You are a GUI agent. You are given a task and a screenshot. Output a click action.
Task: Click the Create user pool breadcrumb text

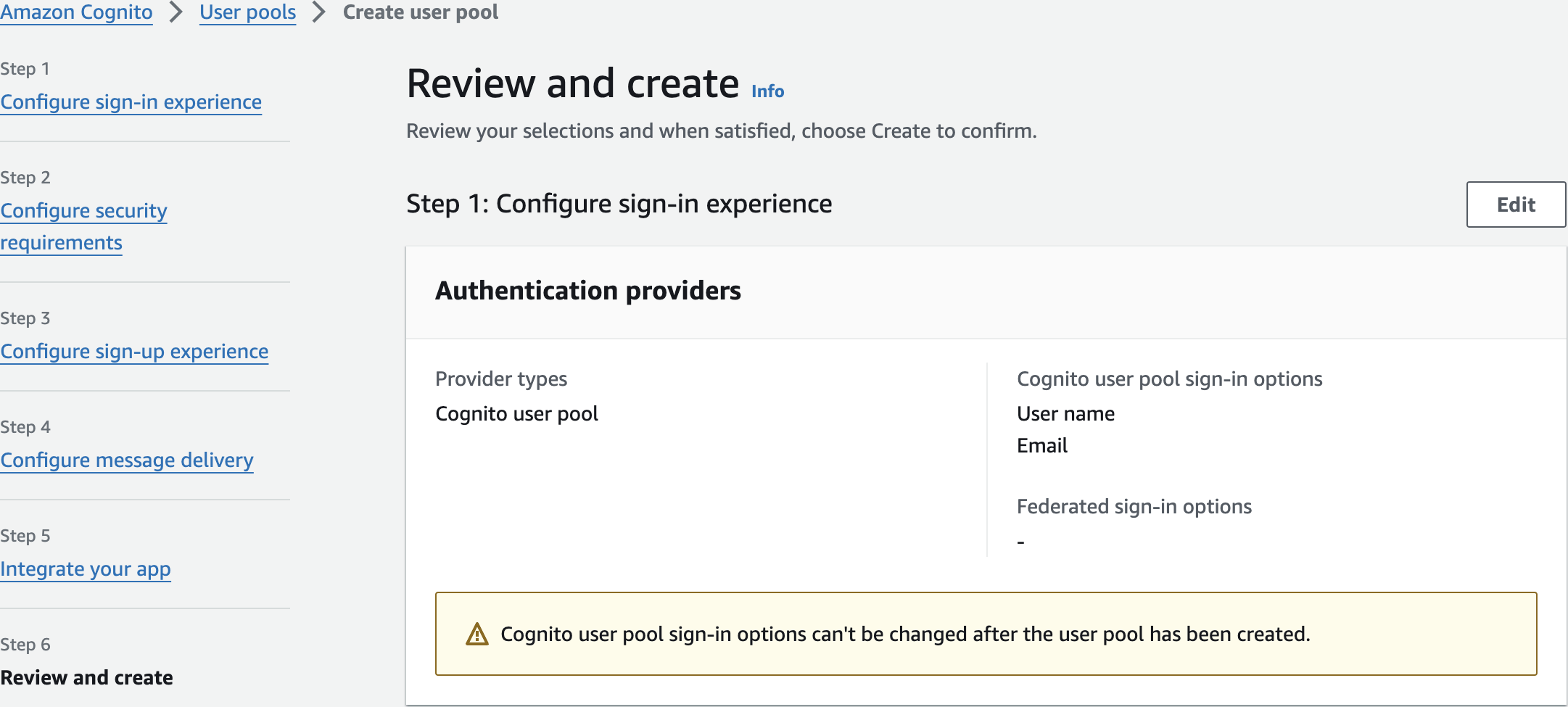coord(421,12)
